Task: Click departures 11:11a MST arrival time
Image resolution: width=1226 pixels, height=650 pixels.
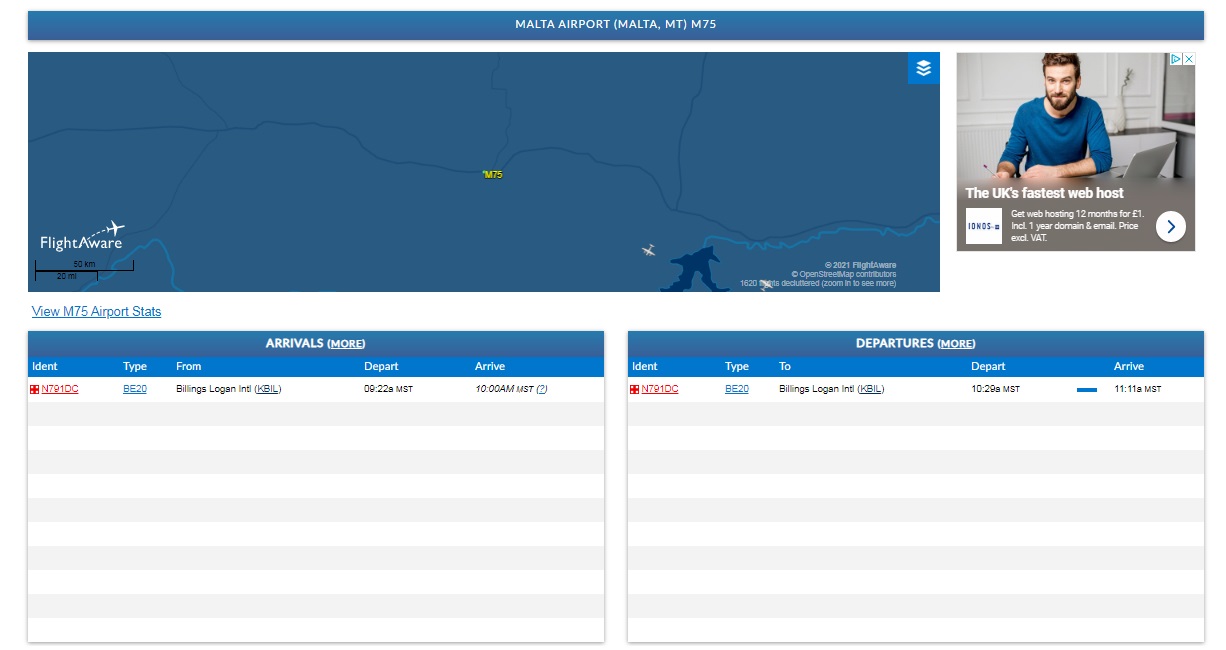Action: coord(1138,389)
